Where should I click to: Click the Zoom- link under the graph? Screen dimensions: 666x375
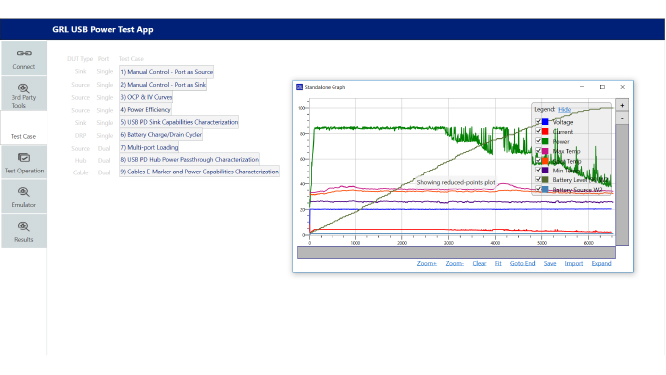(454, 263)
